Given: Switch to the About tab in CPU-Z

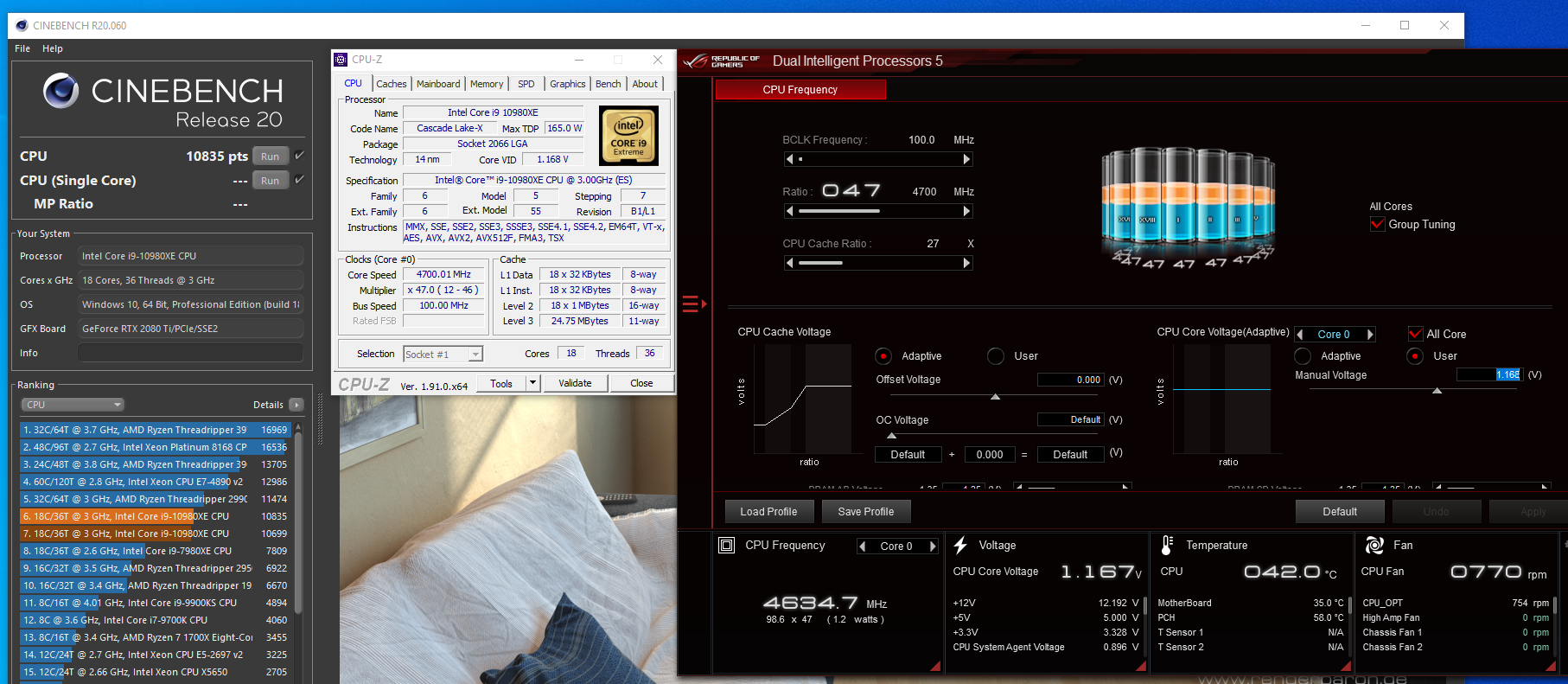Looking at the screenshot, I should pyautogui.click(x=645, y=84).
